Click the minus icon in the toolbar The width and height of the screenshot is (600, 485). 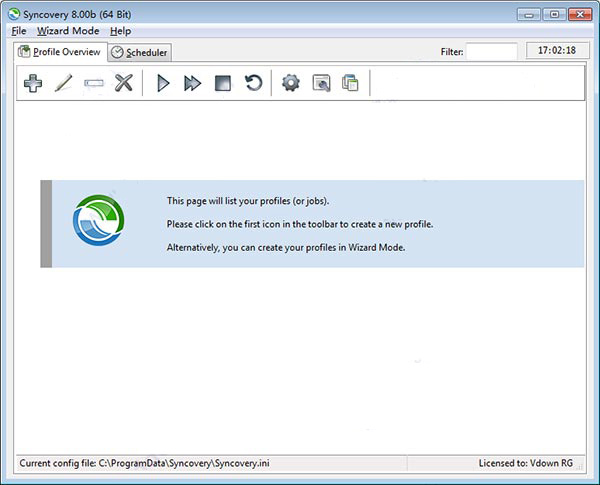coord(93,83)
